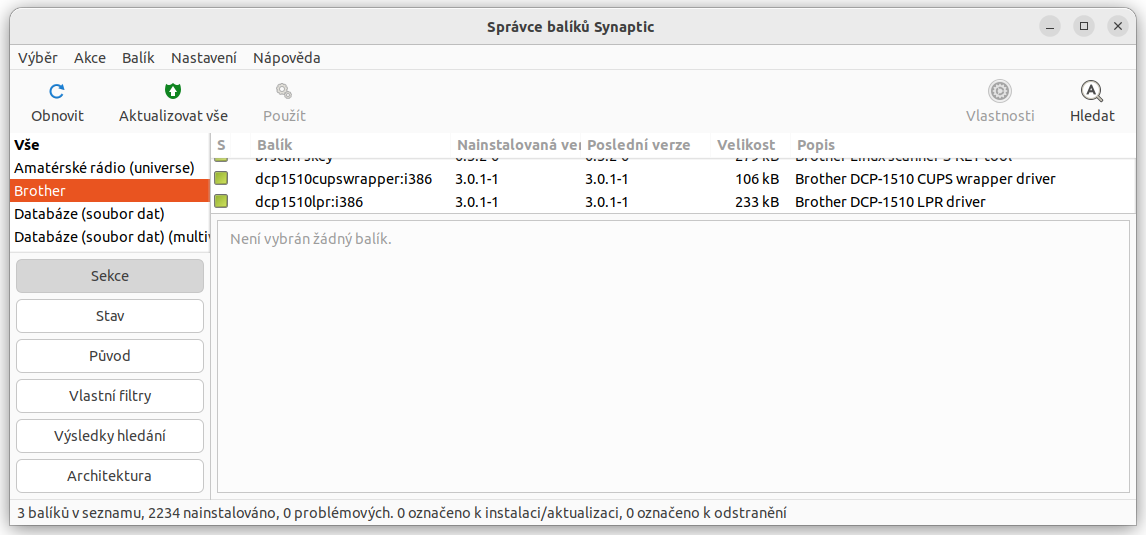The height and width of the screenshot is (535, 1146).
Task: Select Amatérské rádio (universe) section
Action: point(103,167)
